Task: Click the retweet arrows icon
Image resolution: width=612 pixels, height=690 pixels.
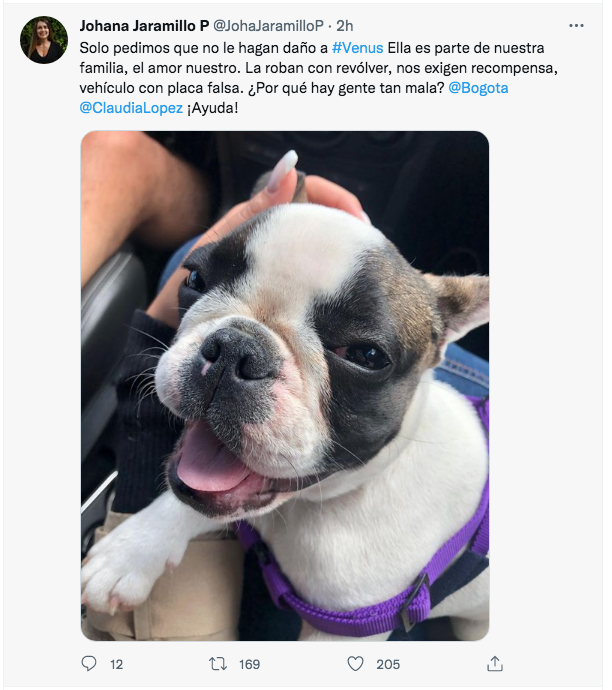Action: click(218, 664)
